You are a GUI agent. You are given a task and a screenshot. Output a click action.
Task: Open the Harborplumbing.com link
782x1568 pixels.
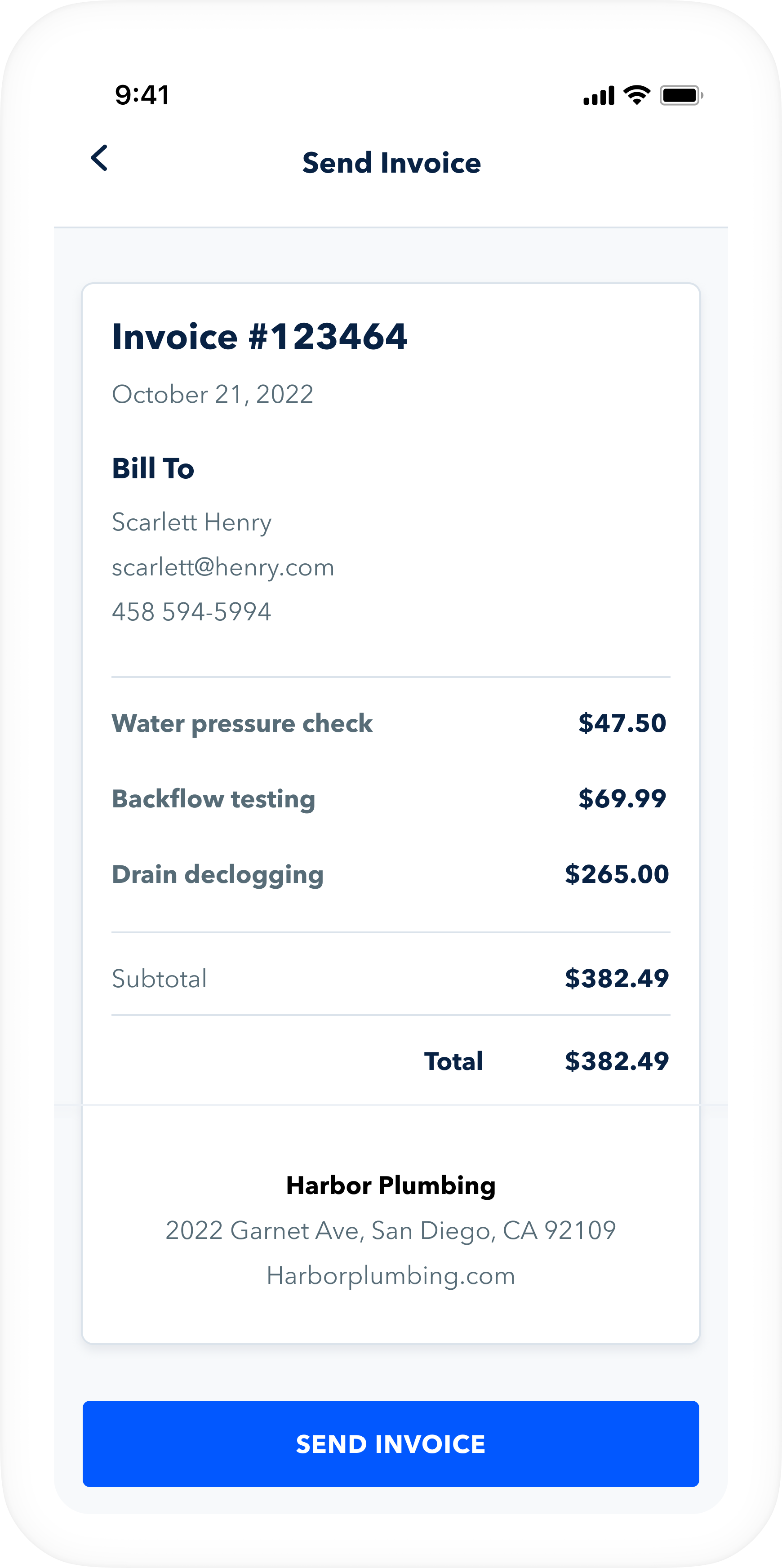tap(391, 1276)
